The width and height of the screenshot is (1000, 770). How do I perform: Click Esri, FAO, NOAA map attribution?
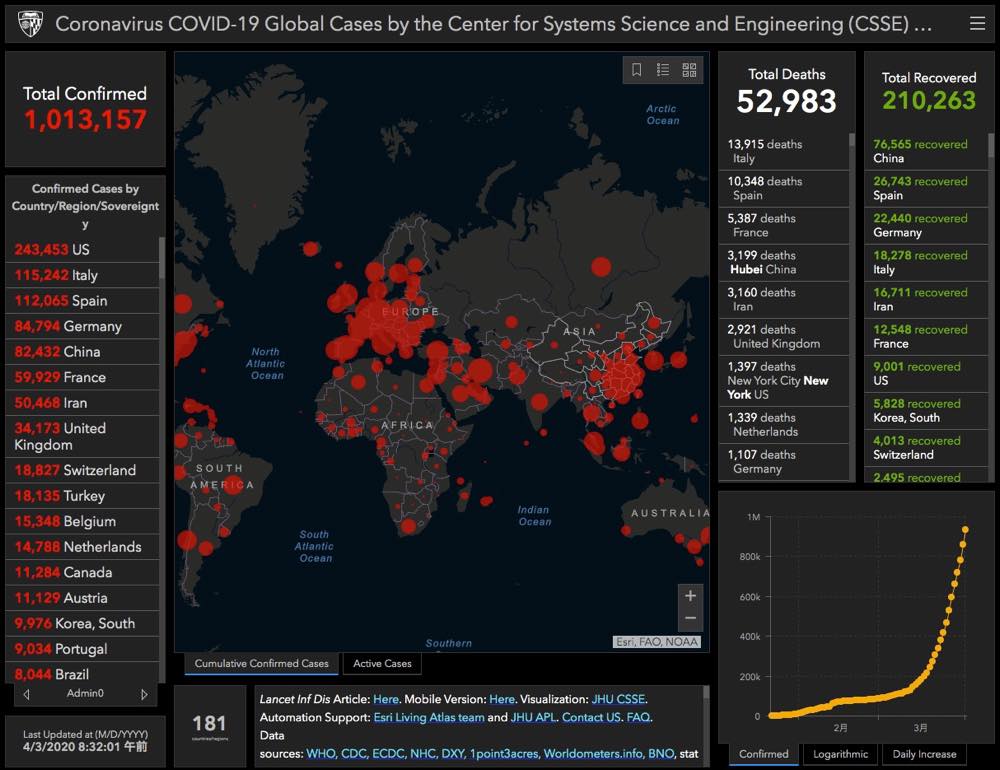(657, 642)
